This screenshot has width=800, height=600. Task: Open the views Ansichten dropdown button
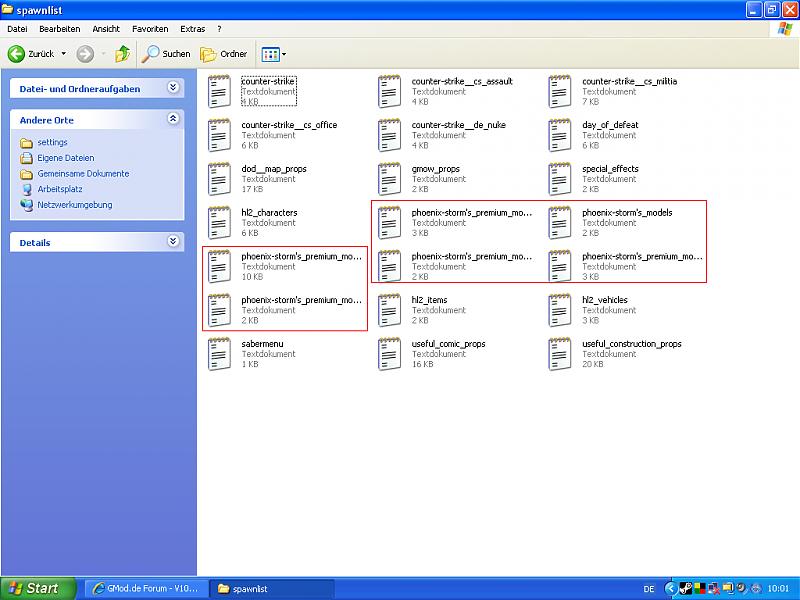click(x=273, y=54)
